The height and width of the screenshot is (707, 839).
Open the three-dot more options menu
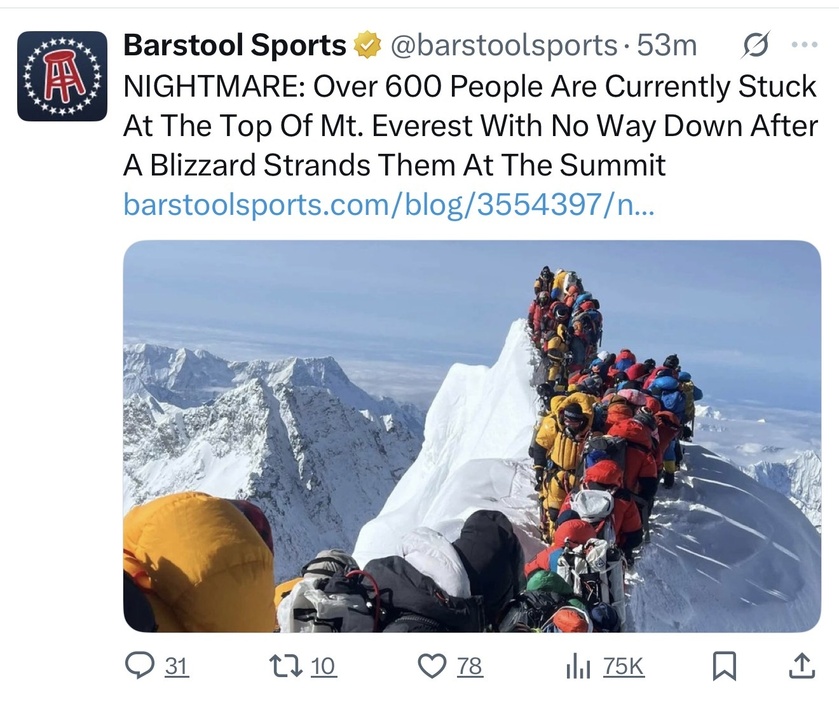pos(804,45)
